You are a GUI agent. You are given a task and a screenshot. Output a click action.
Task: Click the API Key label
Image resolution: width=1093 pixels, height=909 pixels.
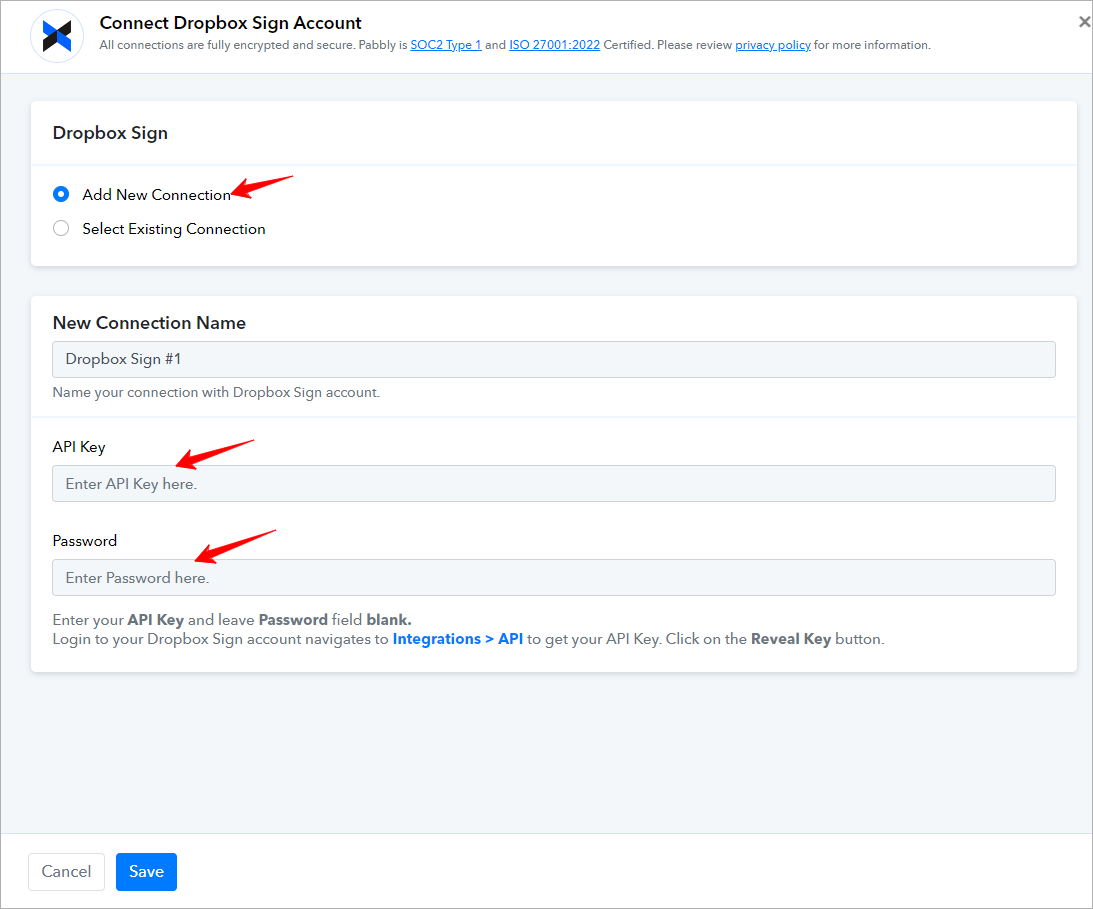pos(79,448)
